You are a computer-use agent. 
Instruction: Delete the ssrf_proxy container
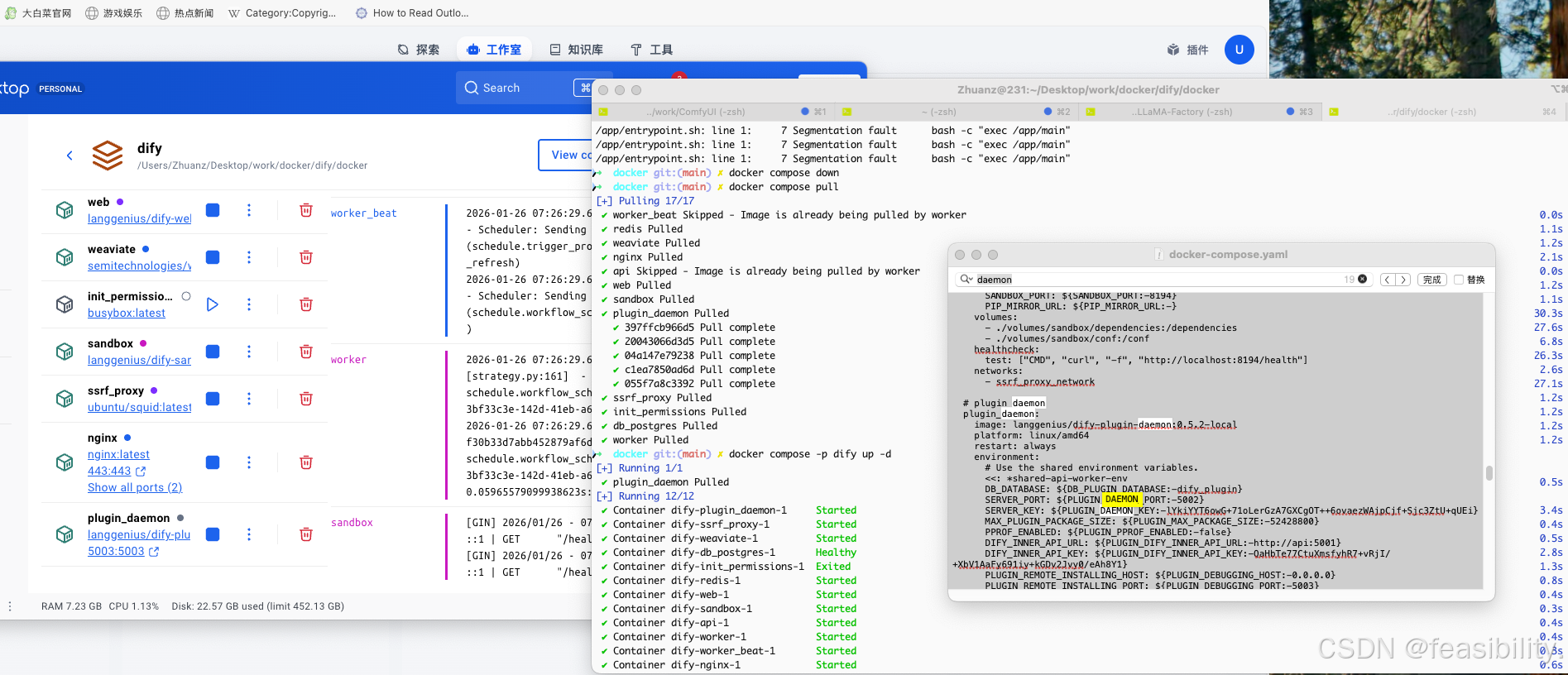[306, 399]
